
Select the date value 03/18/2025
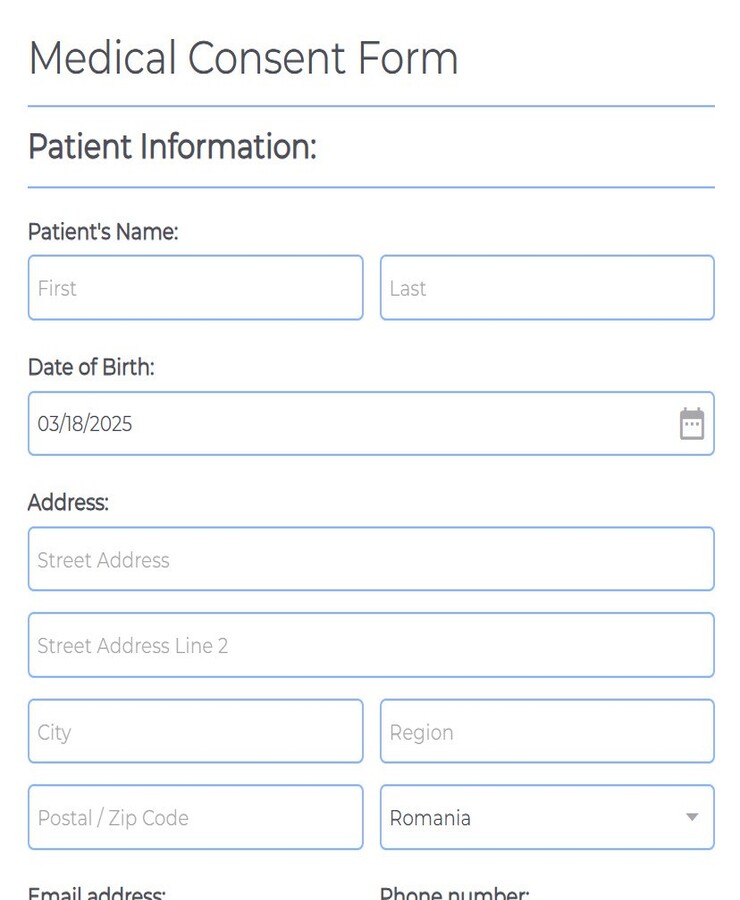tap(85, 424)
